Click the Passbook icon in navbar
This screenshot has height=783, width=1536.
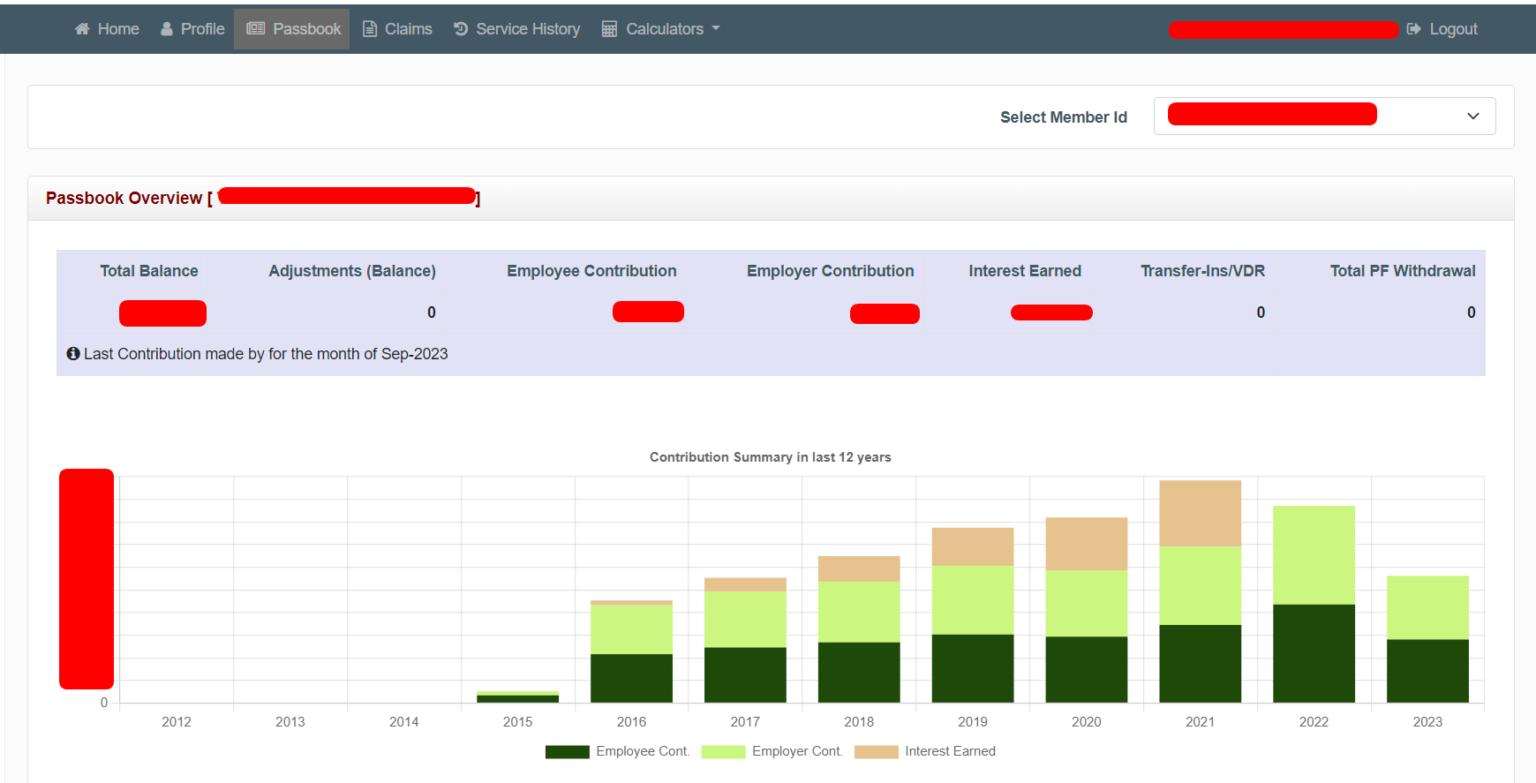point(255,29)
